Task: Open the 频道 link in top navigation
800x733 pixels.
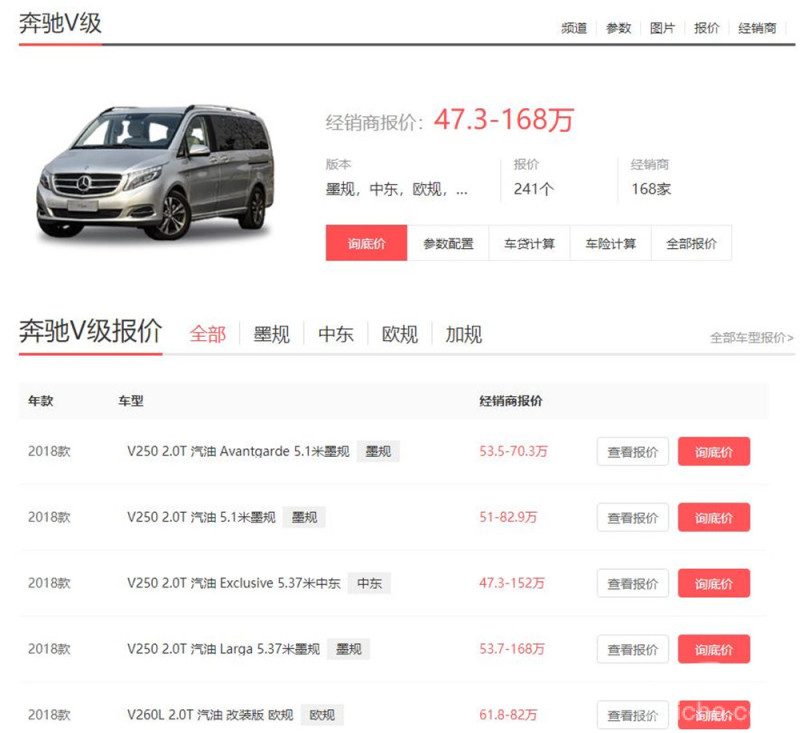Action: (573, 28)
